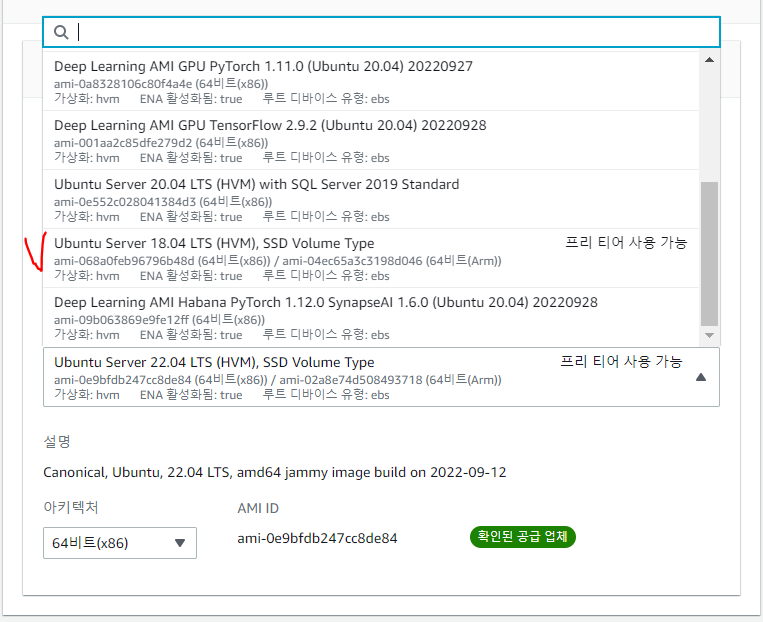Choose Ubuntu Server 18.04 LTS SSD Volume Type
763x622 pixels.
pyautogui.click(x=371, y=258)
